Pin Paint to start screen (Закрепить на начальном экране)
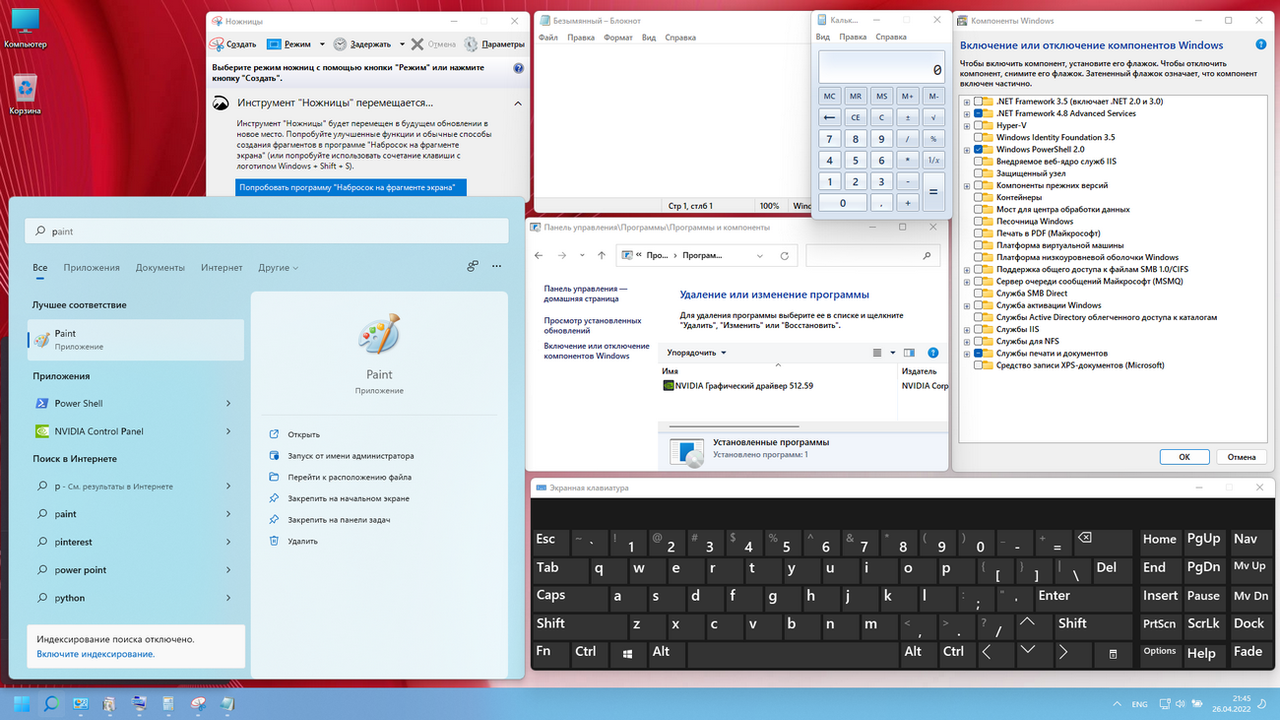 tap(339, 498)
